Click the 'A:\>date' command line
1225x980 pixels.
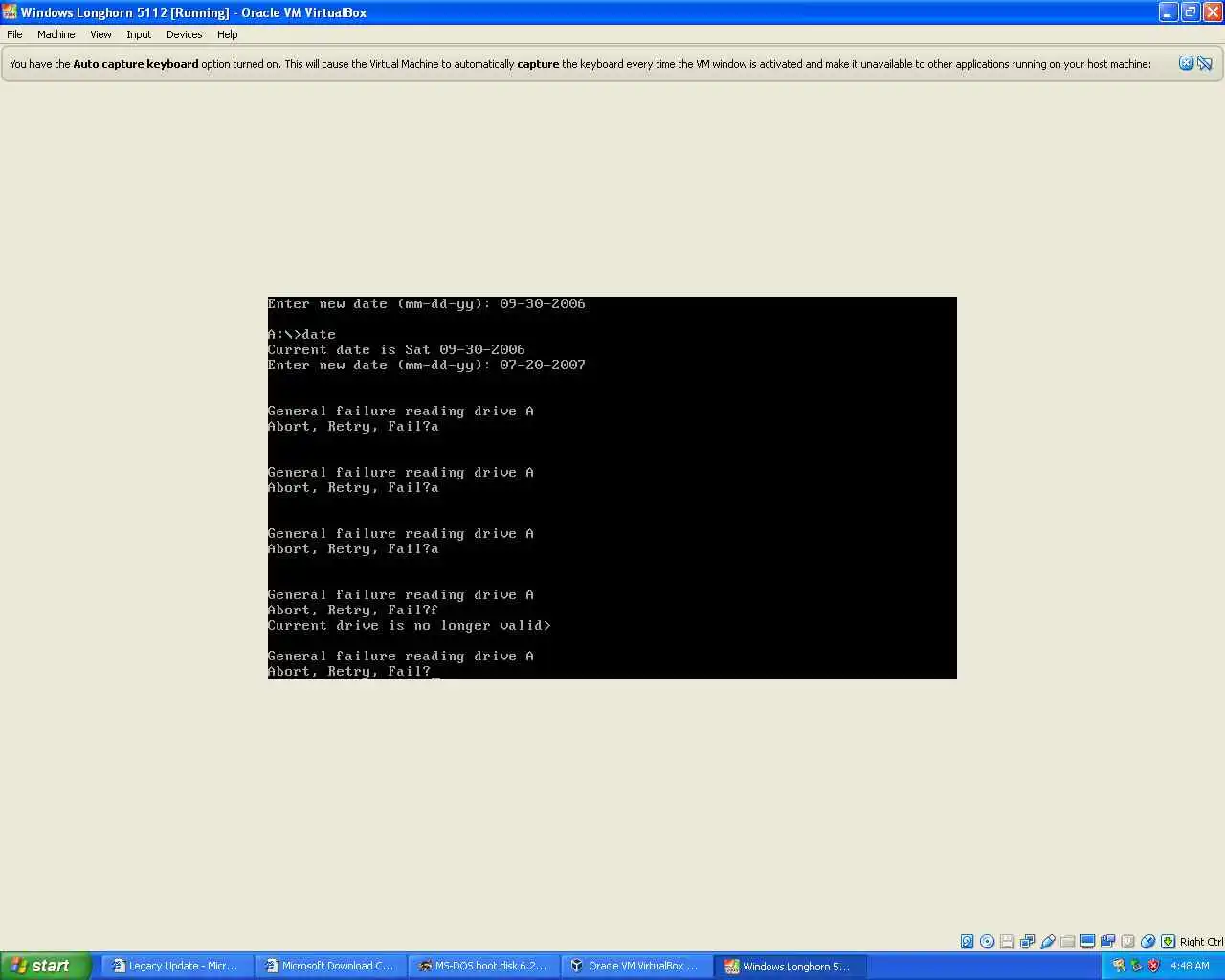pos(301,334)
